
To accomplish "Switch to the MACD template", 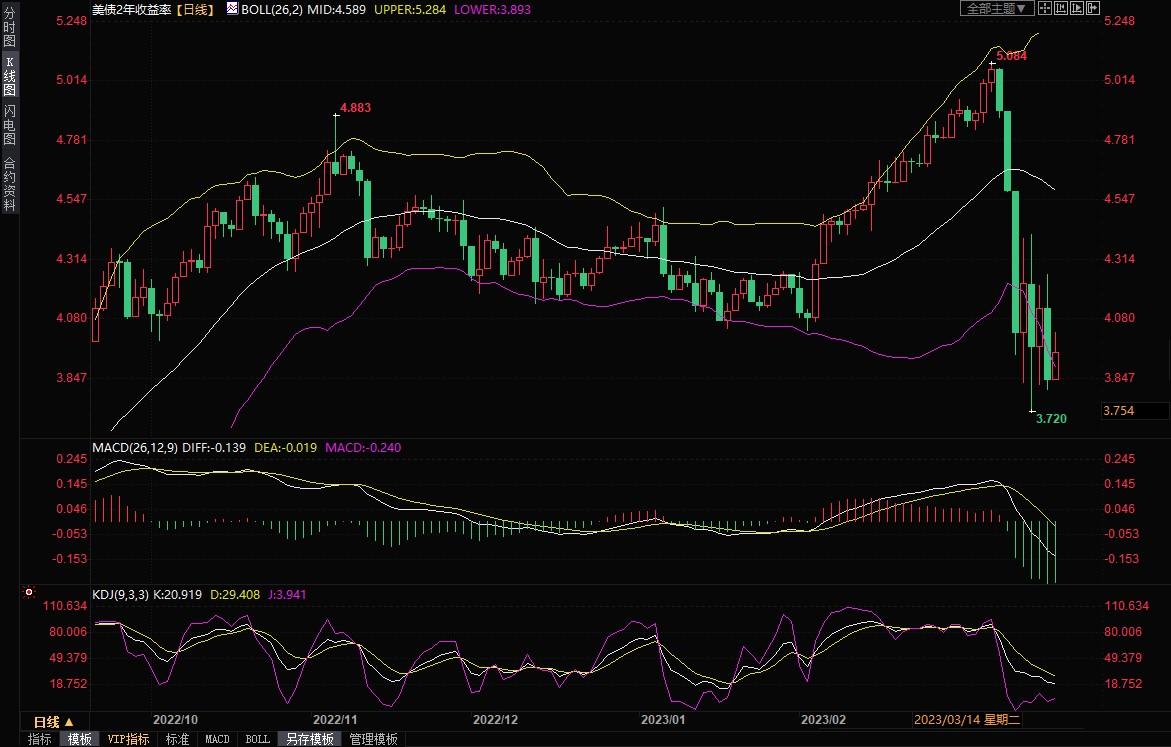I will click(x=217, y=739).
